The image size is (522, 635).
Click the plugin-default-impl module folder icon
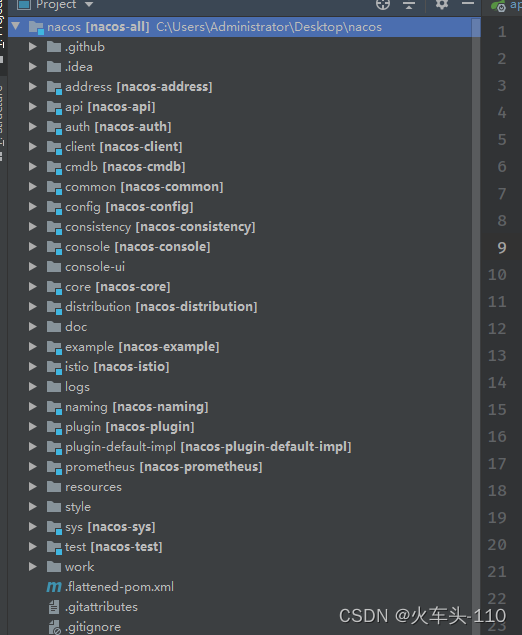(54, 447)
